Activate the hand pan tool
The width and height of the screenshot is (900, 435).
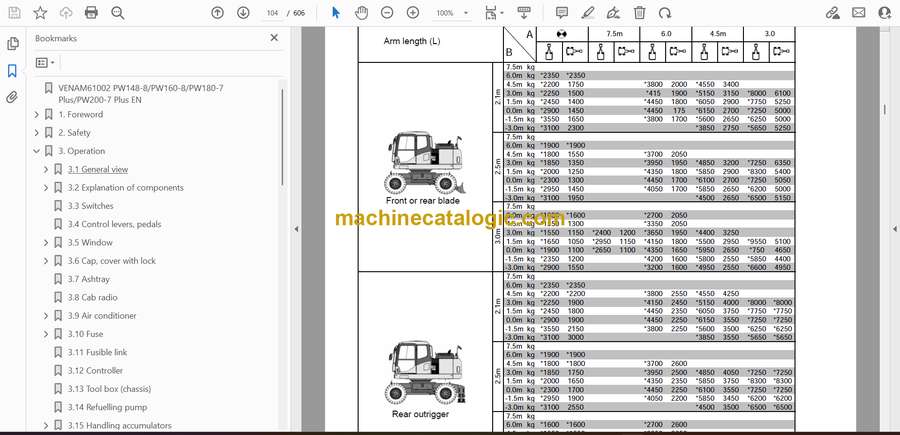pyautogui.click(x=362, y=13)
